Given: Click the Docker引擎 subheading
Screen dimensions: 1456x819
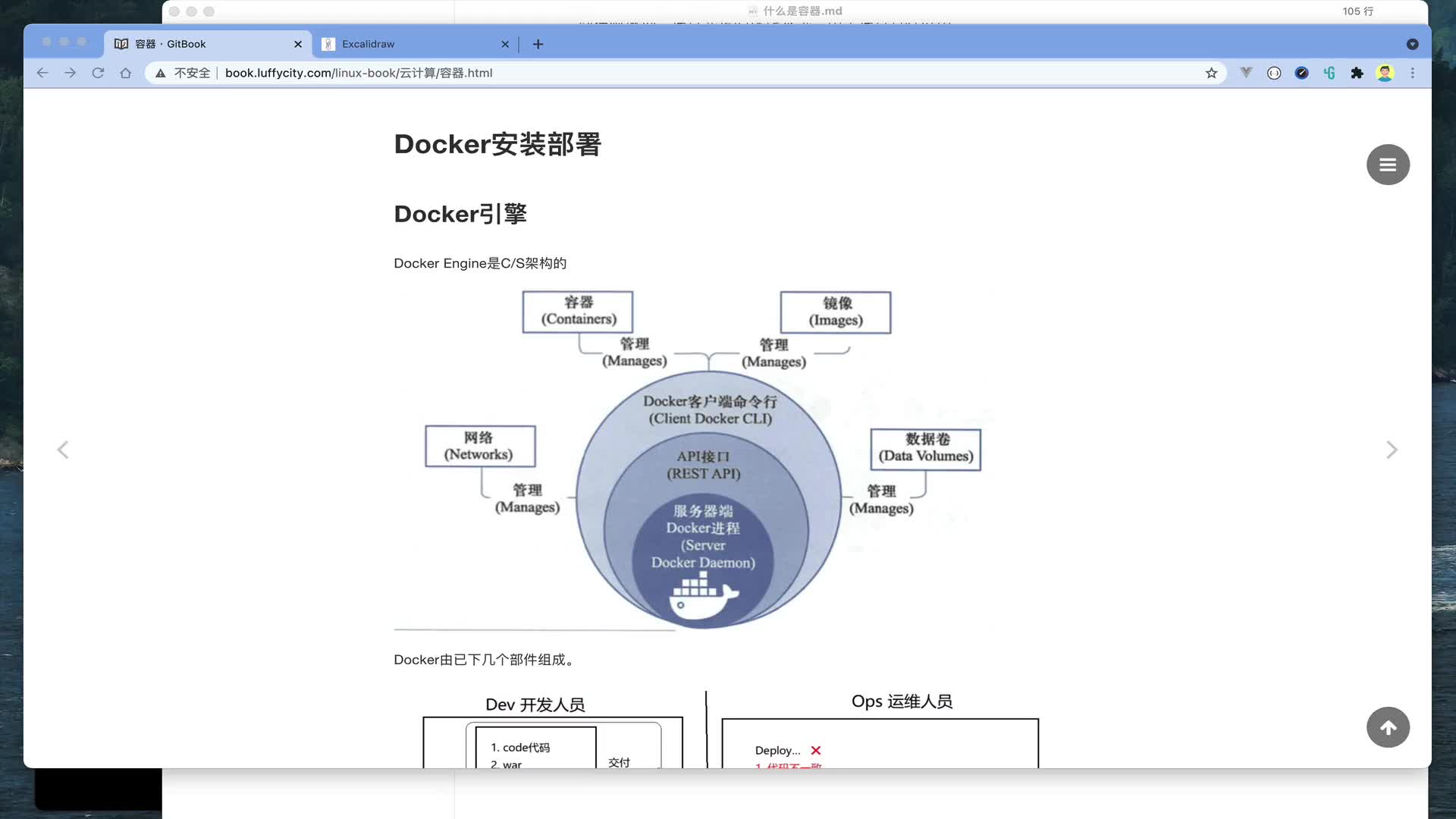Looking at the screenshot, I should coord(460,214).
